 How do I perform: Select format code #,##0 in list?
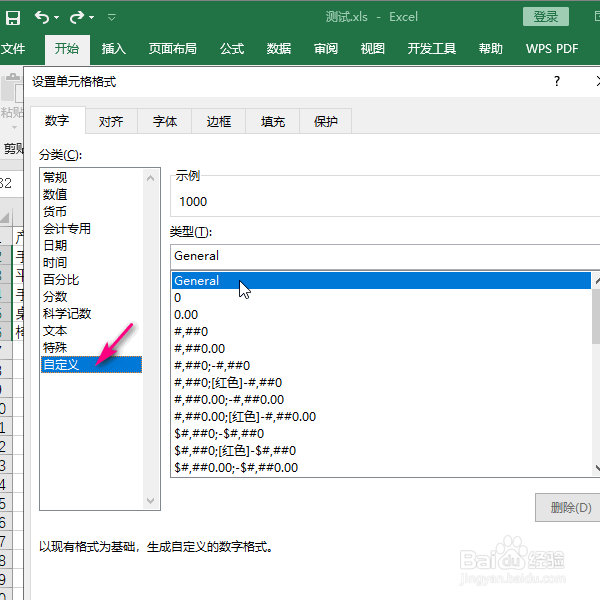381,331
